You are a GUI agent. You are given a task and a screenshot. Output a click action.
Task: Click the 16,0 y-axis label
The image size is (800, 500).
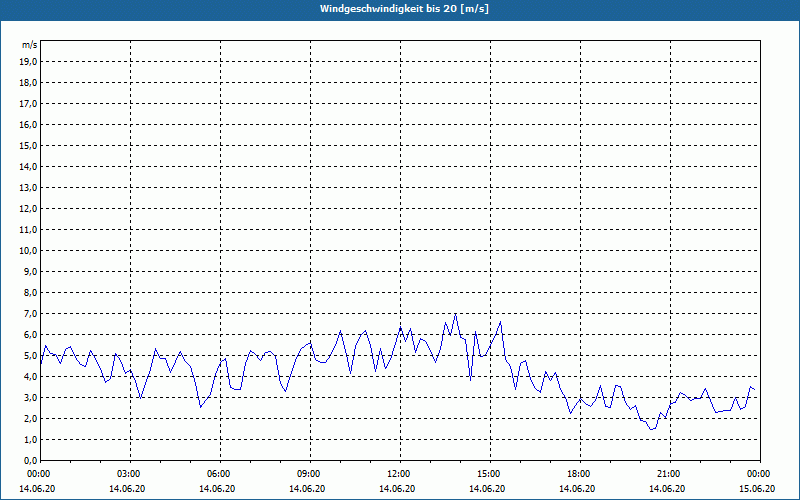pos(28,124)
